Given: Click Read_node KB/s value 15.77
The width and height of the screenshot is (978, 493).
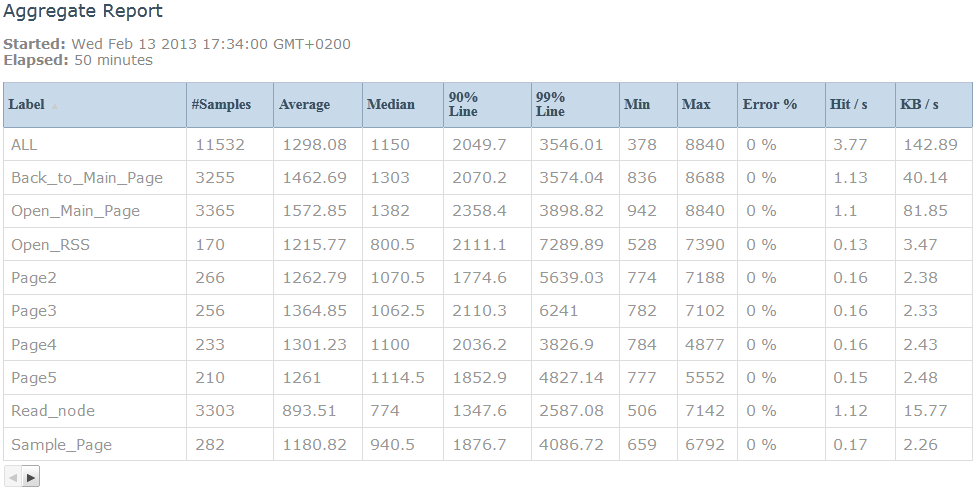Looking at the screenshot, I should pos(925,411).
